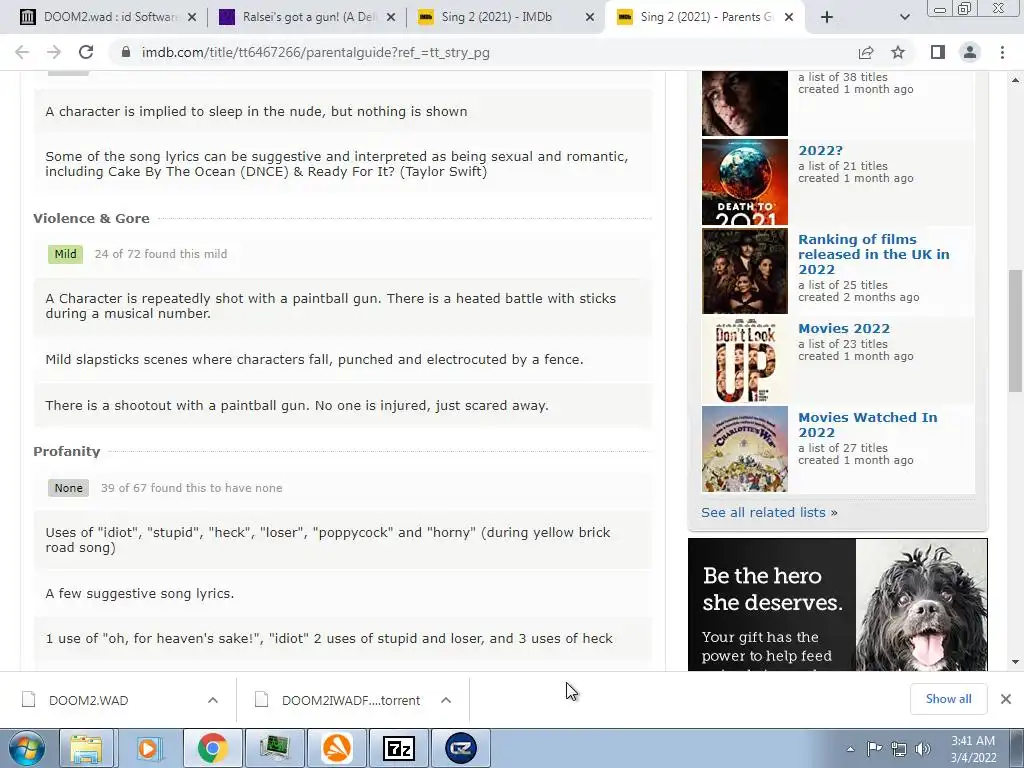Click See all related lists link

[x=769, y=513]
